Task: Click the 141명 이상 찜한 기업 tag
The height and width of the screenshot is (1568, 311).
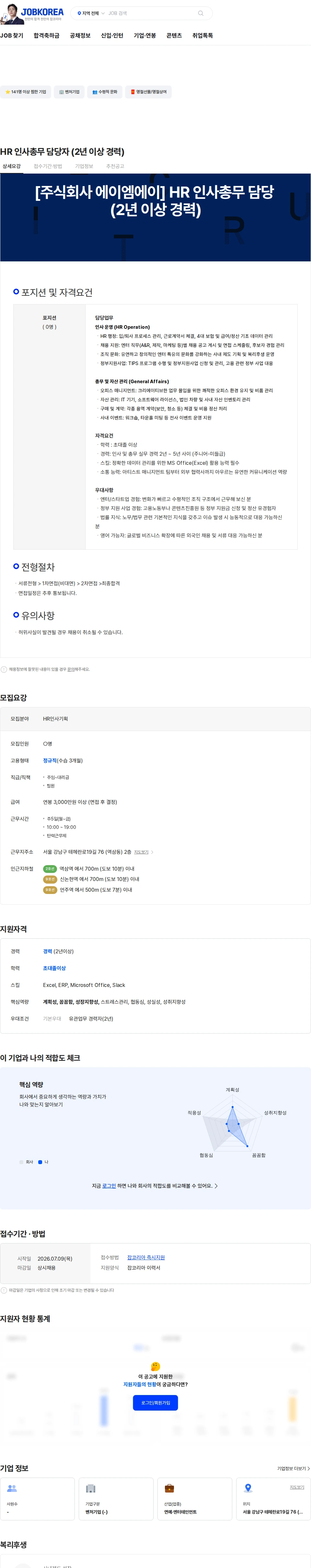Action: [26, 92]
